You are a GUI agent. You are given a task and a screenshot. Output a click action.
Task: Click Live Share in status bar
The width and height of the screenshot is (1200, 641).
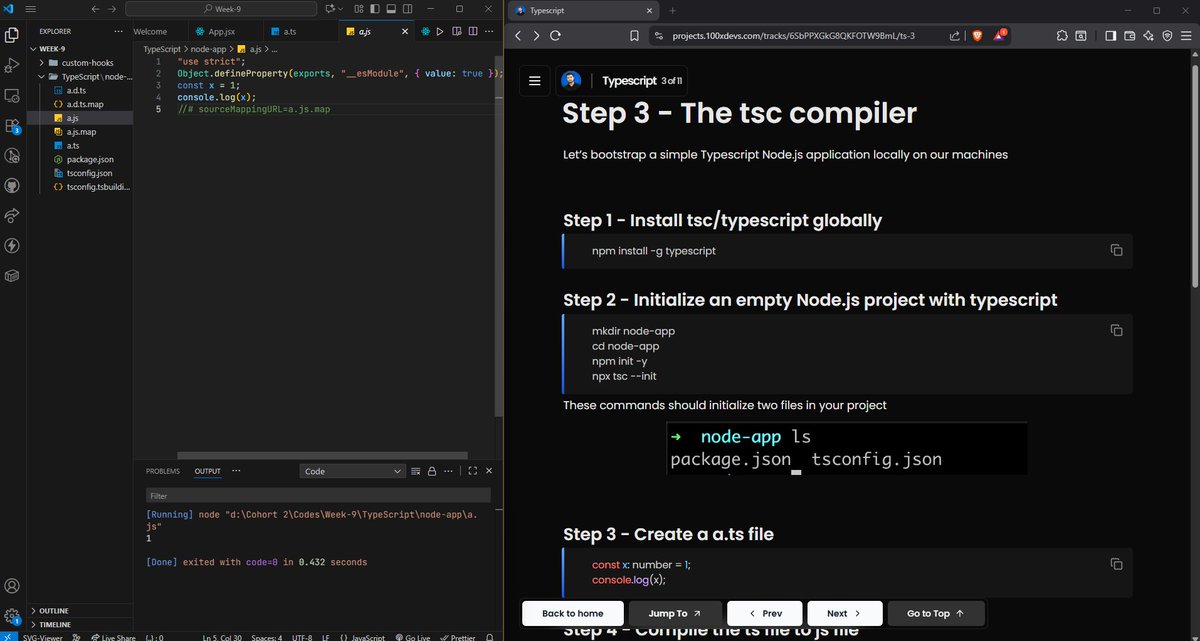tap(112, 637)
